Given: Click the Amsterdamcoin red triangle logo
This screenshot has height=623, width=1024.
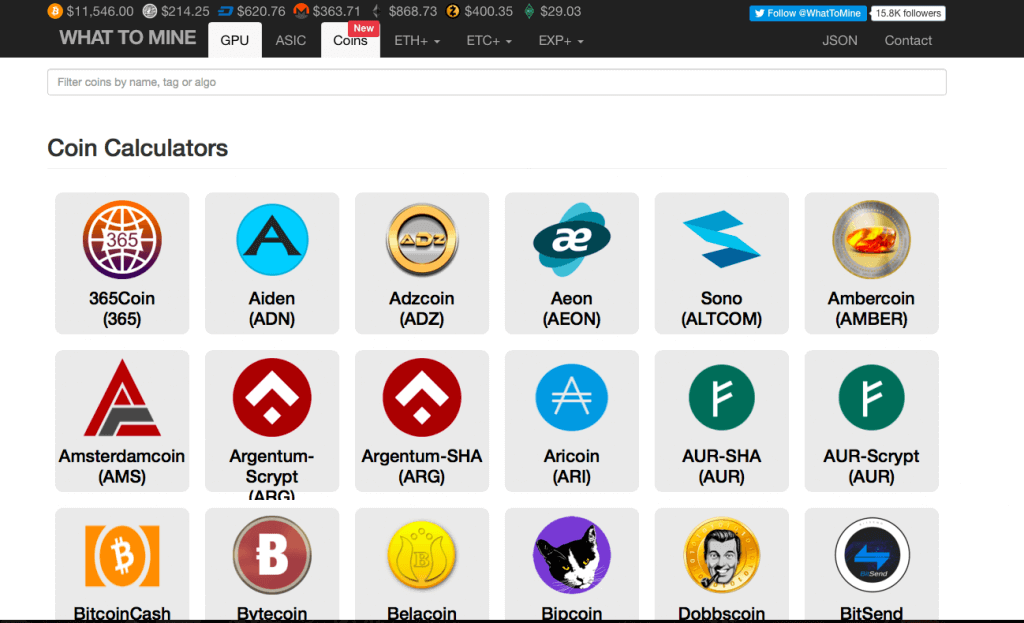Looking at the screenshot, I should [122, 398].
